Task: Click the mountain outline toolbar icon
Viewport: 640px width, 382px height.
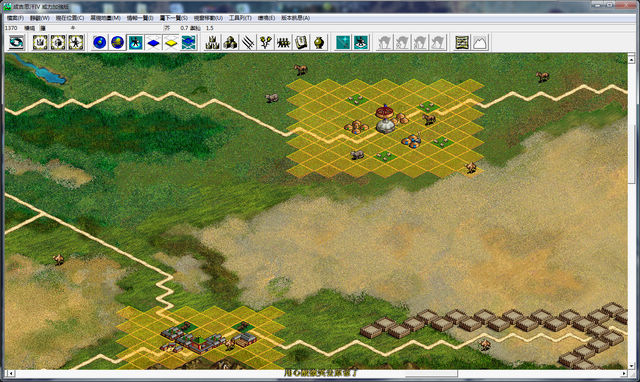Action: (x=480, y=42)
